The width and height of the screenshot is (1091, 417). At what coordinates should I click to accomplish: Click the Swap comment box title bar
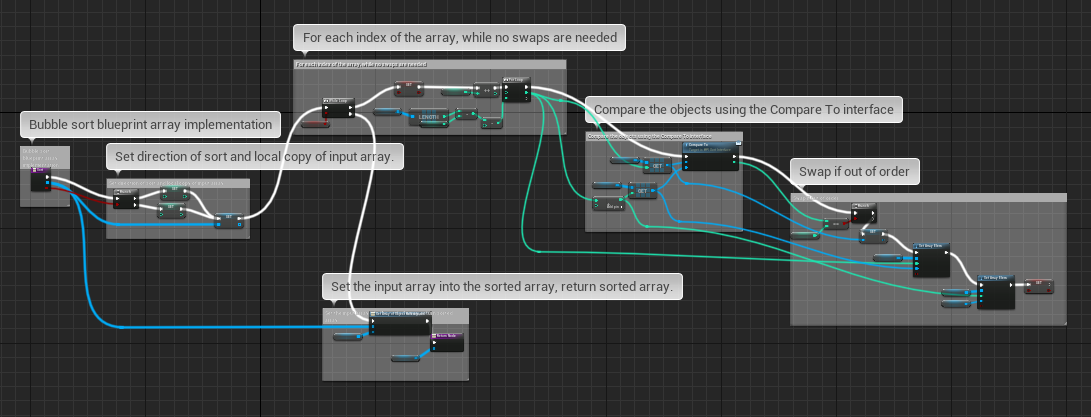click(x=928, y=198)
